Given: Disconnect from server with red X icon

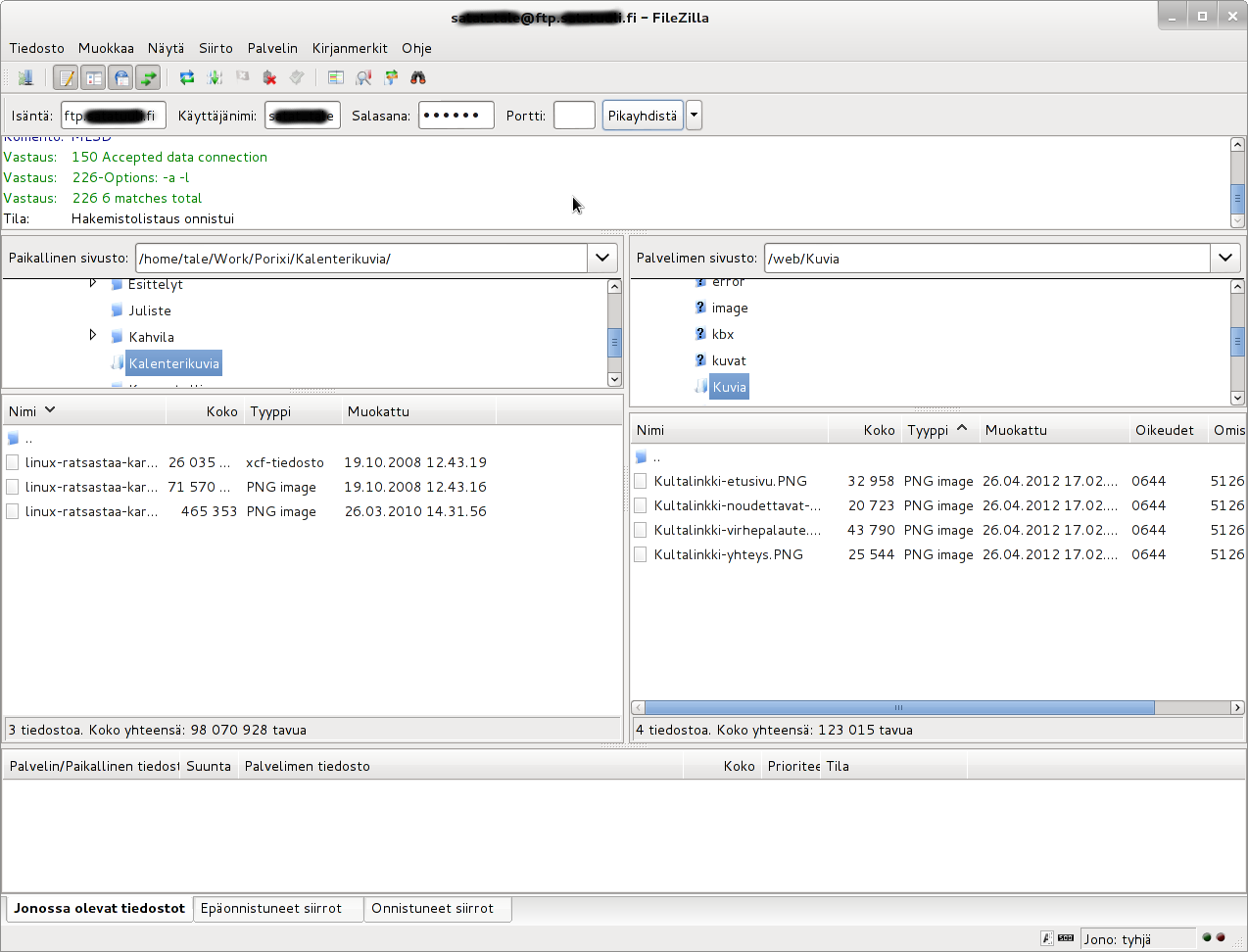Looking at the screenshot, I should pyautogui.click(x=269, y=77).
